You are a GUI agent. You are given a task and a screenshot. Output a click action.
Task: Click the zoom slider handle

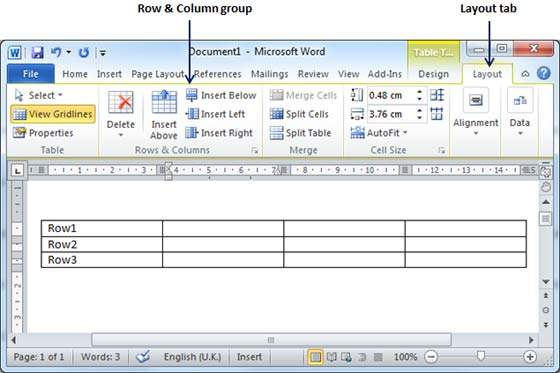[481, 355]
